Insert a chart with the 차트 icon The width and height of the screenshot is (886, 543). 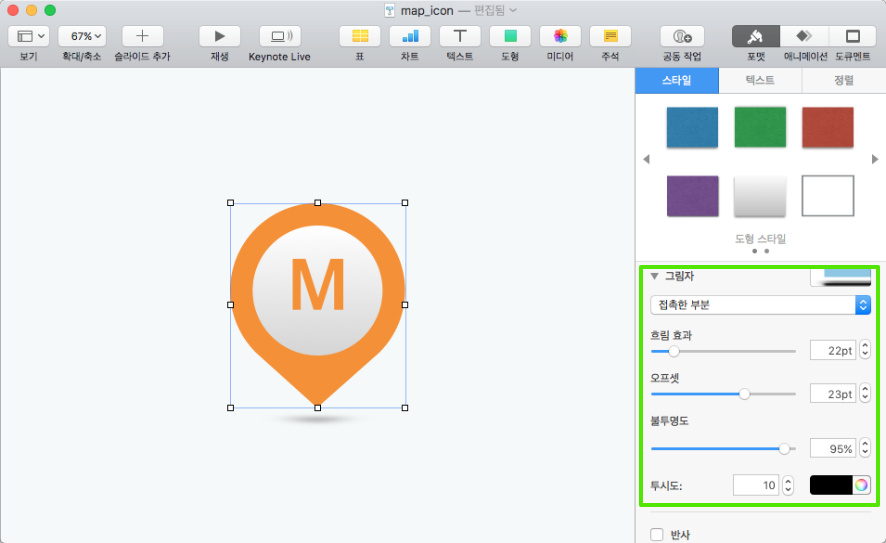click(410, 36)
